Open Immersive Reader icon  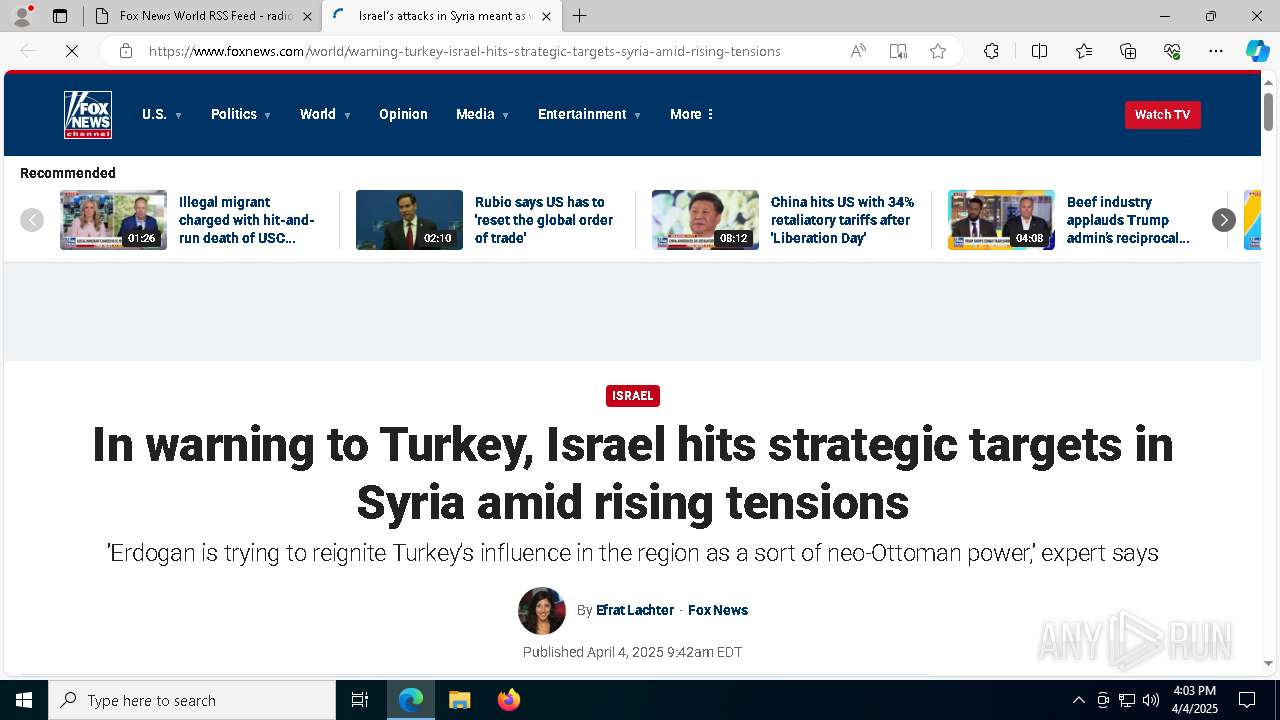(x=898, y=51)
